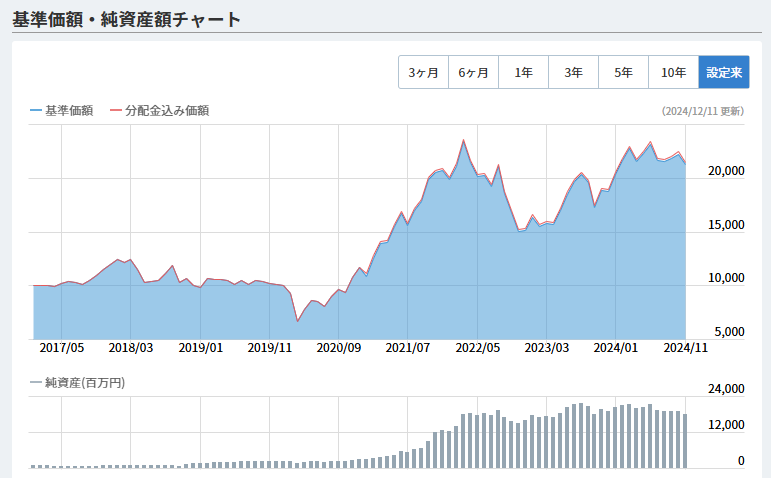Image resolution: width=771 pixels, height=478 pixels.
Task: Switch chart range to 3年
Action: tap(573, 72)
